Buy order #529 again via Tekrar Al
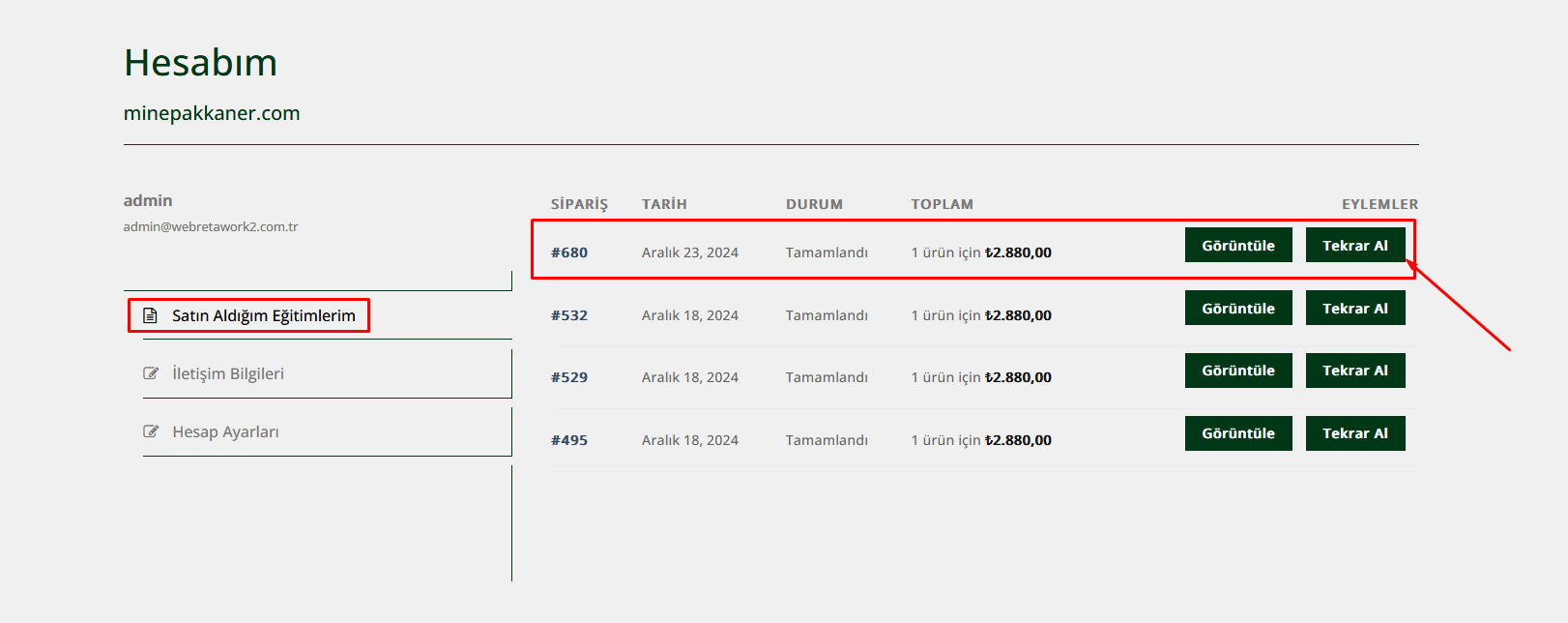The image size is (1568, 623). [1355, 371]
